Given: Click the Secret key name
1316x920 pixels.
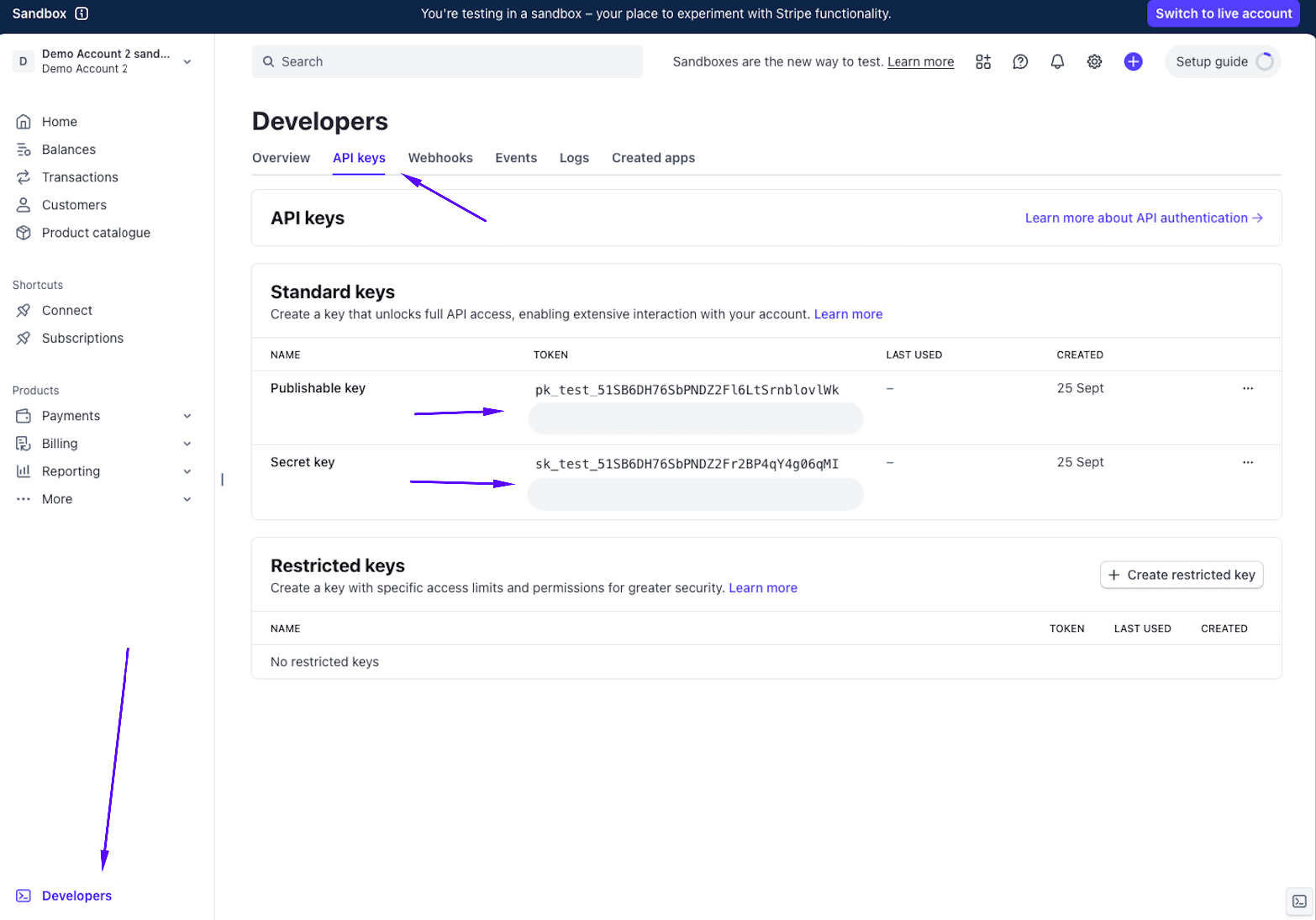Looking at the screenshot, I should pyautogui.click(x=303, y=462).
